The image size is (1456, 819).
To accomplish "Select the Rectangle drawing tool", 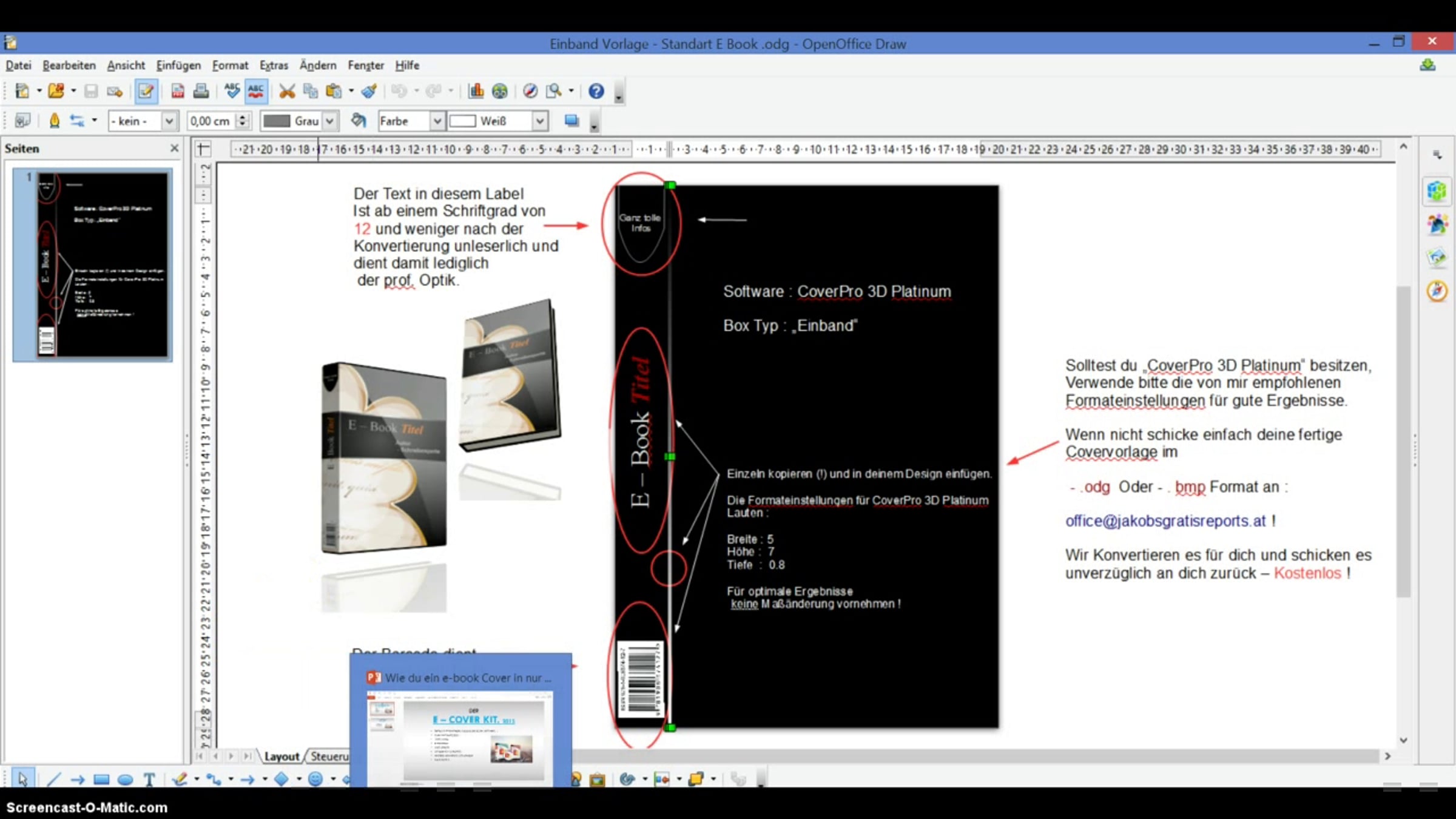I will click(101, 780).
